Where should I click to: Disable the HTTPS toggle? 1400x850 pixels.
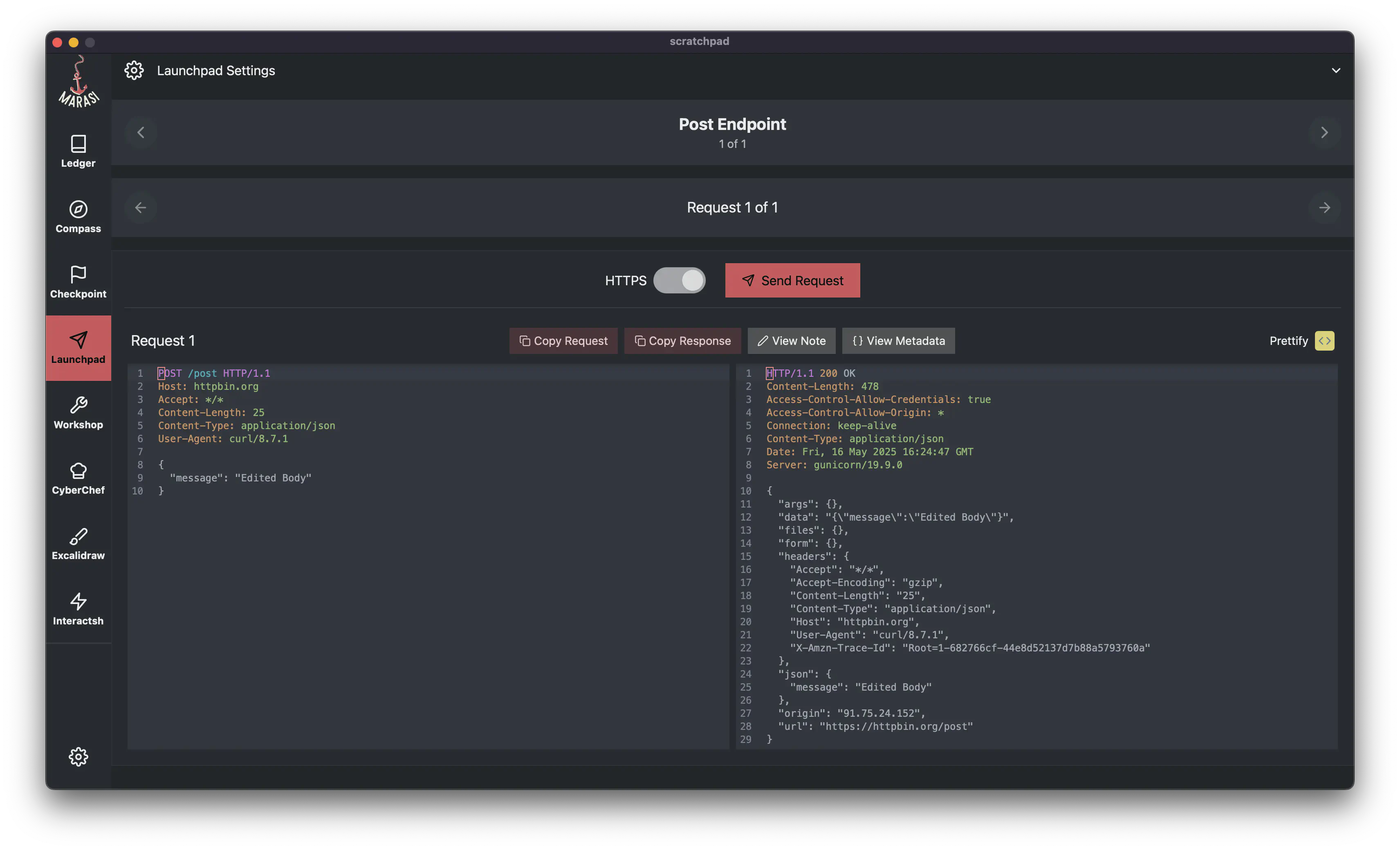click(x=680, y=280)
